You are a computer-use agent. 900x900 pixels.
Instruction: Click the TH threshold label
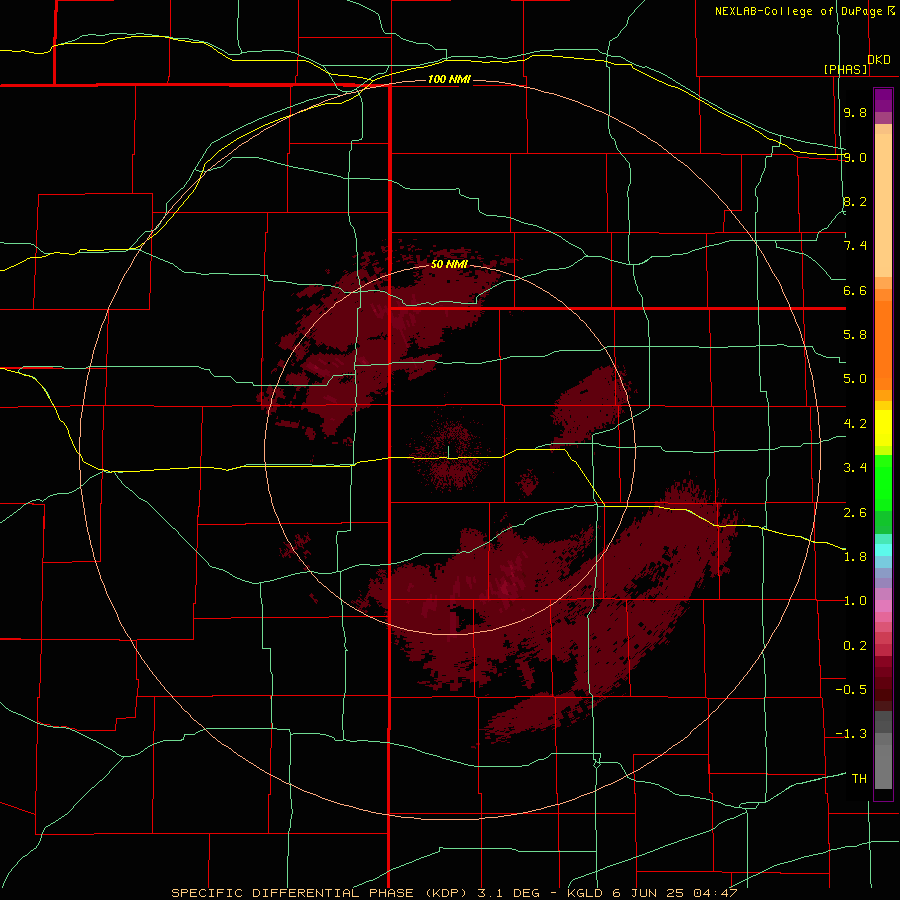[859, 779]
